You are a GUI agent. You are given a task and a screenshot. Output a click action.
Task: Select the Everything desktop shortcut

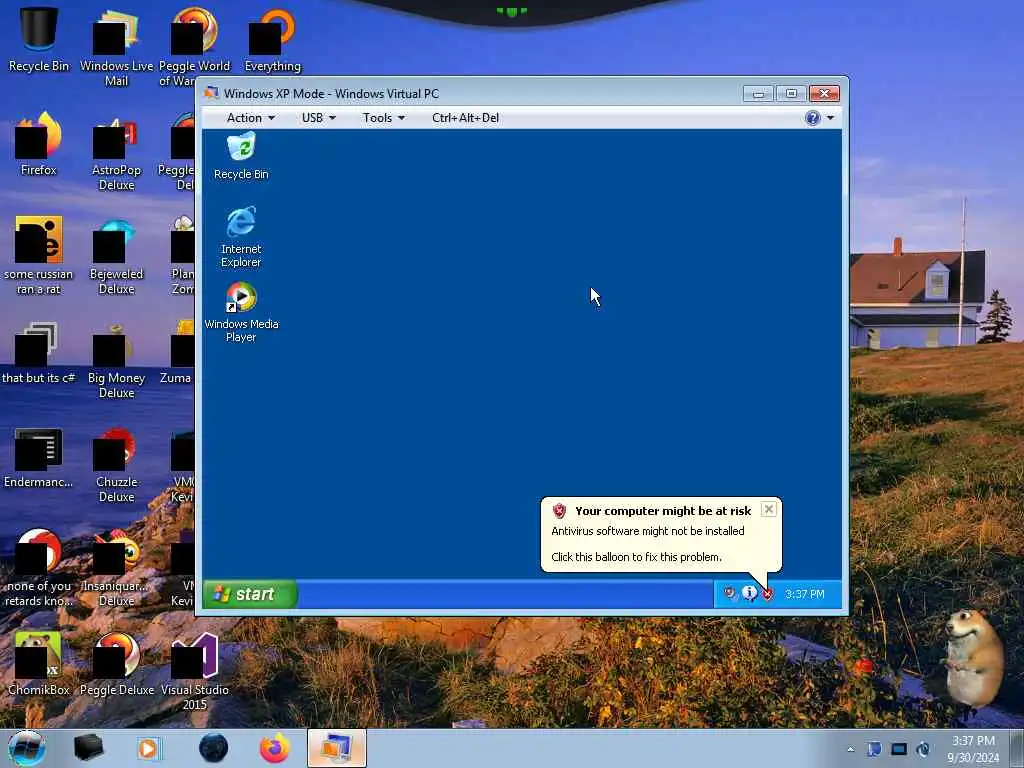(x=272, y=39)
